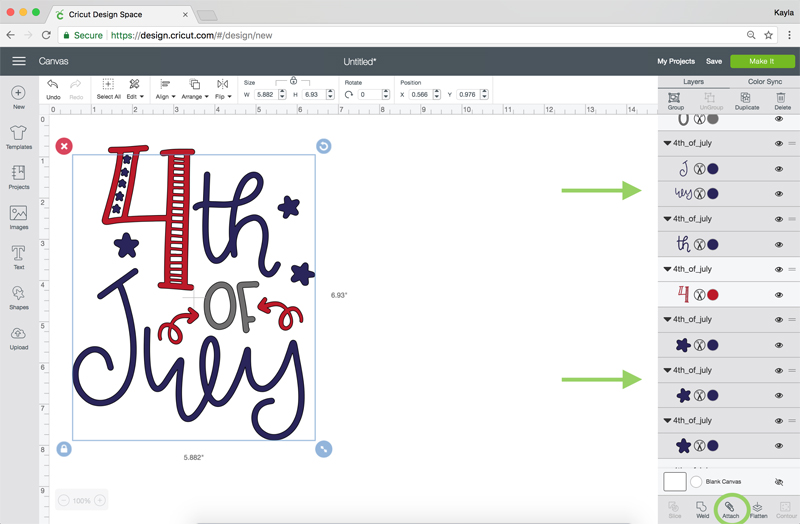Screen dimensions: 800x524
Task: Collapse the 4th_of_july group with number 4
Action: pos(667,269)
